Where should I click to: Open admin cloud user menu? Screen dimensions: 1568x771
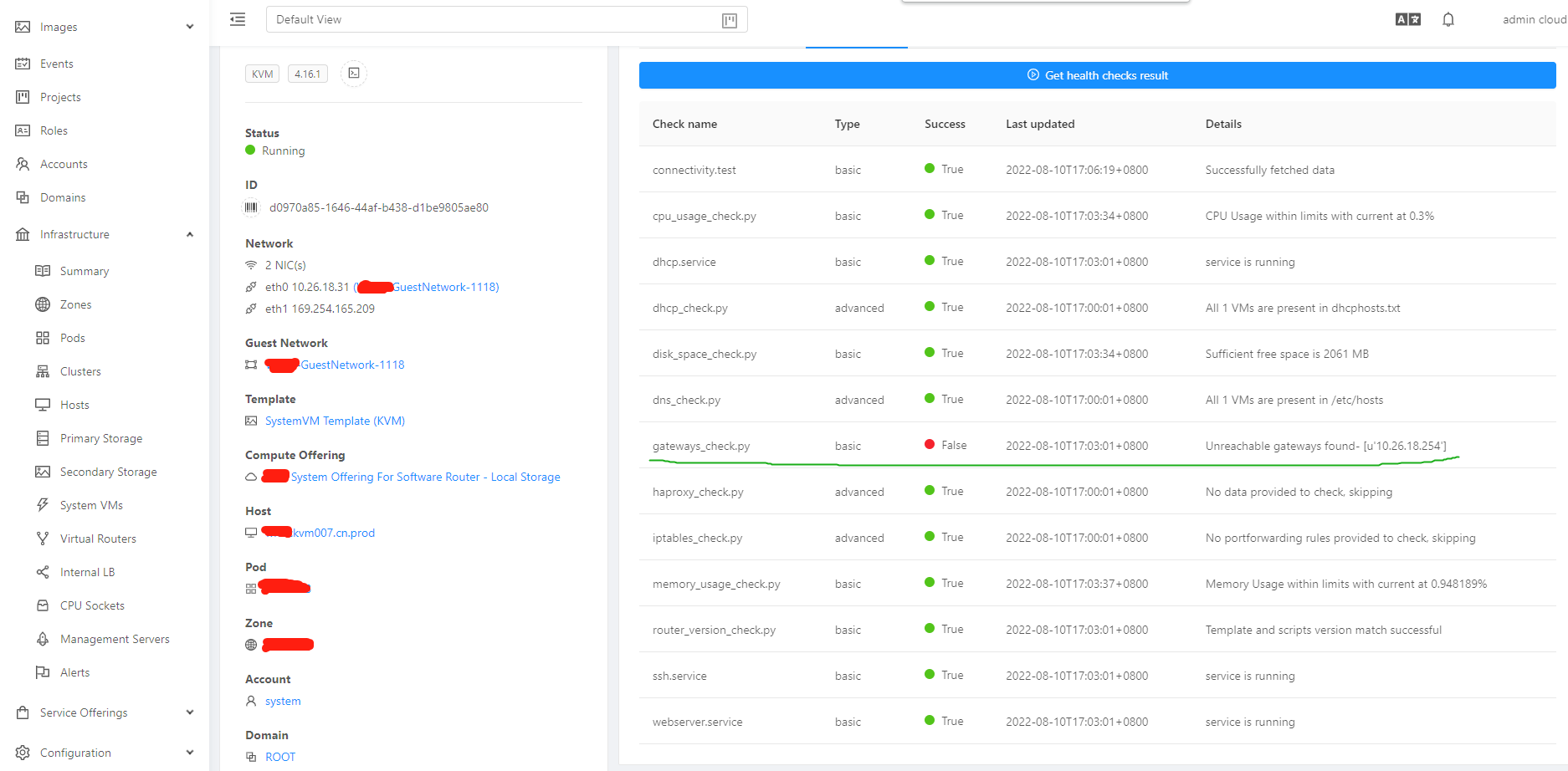coord(1534,19)
